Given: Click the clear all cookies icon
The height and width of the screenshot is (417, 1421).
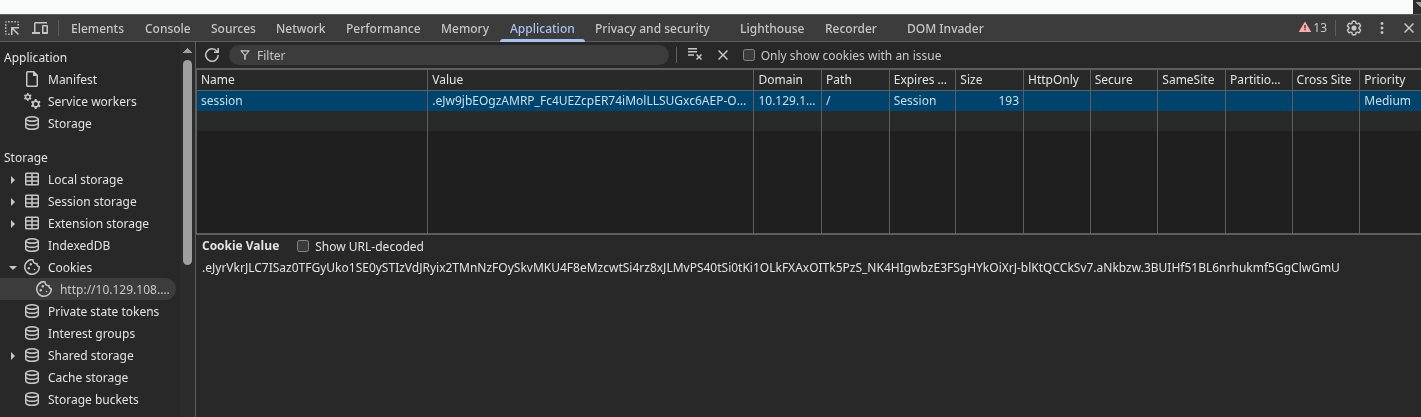Looking at the screenshot, I should click(x=695, y=55).
